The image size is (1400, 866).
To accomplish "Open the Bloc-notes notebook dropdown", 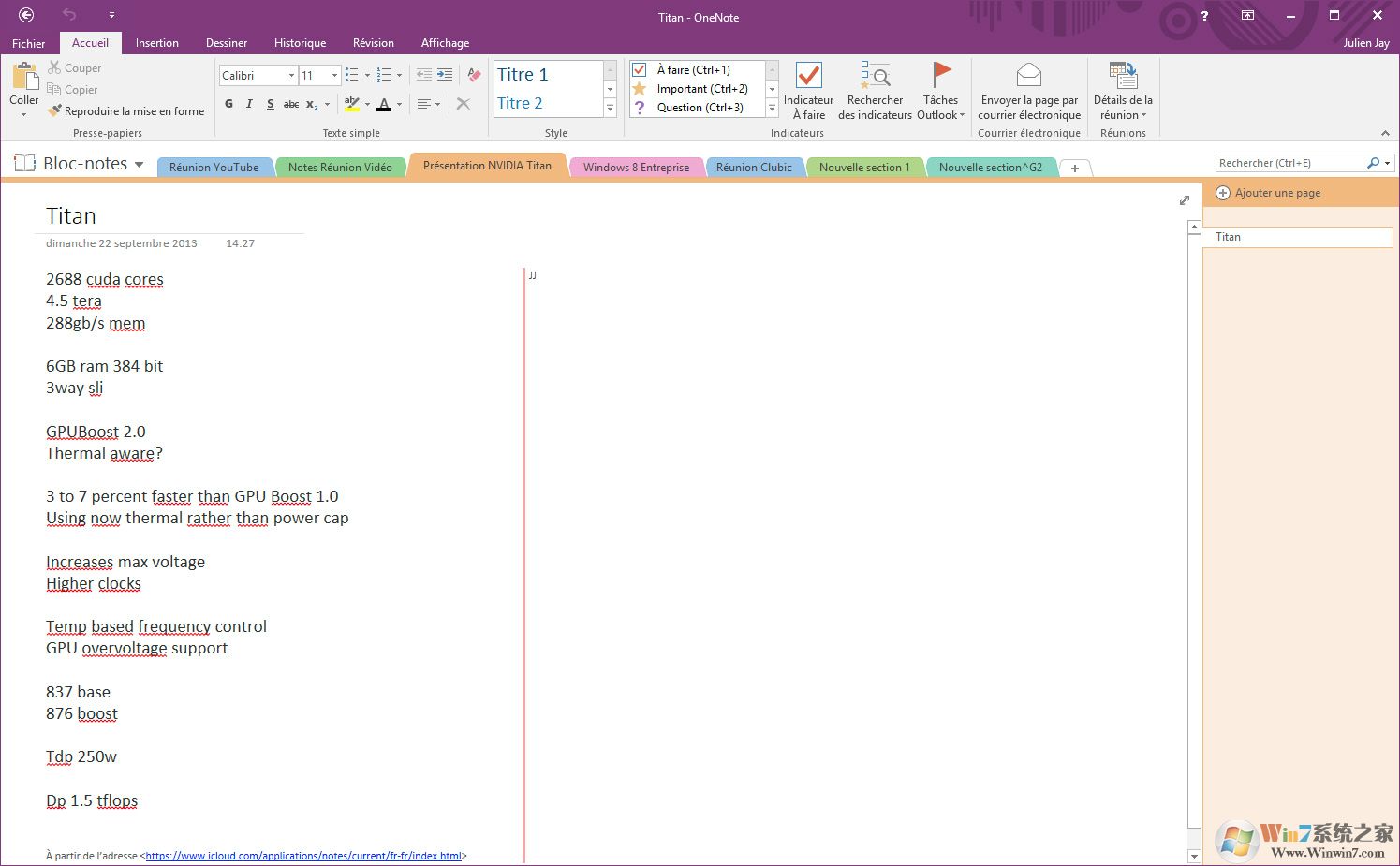I will (x=139, y=163).
